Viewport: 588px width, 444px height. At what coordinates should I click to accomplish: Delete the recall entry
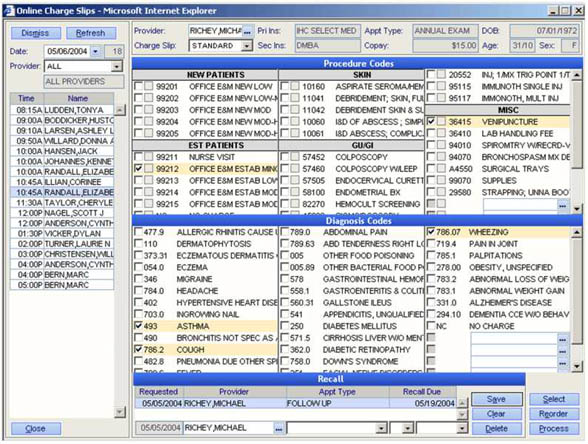(x=496, y=428)
